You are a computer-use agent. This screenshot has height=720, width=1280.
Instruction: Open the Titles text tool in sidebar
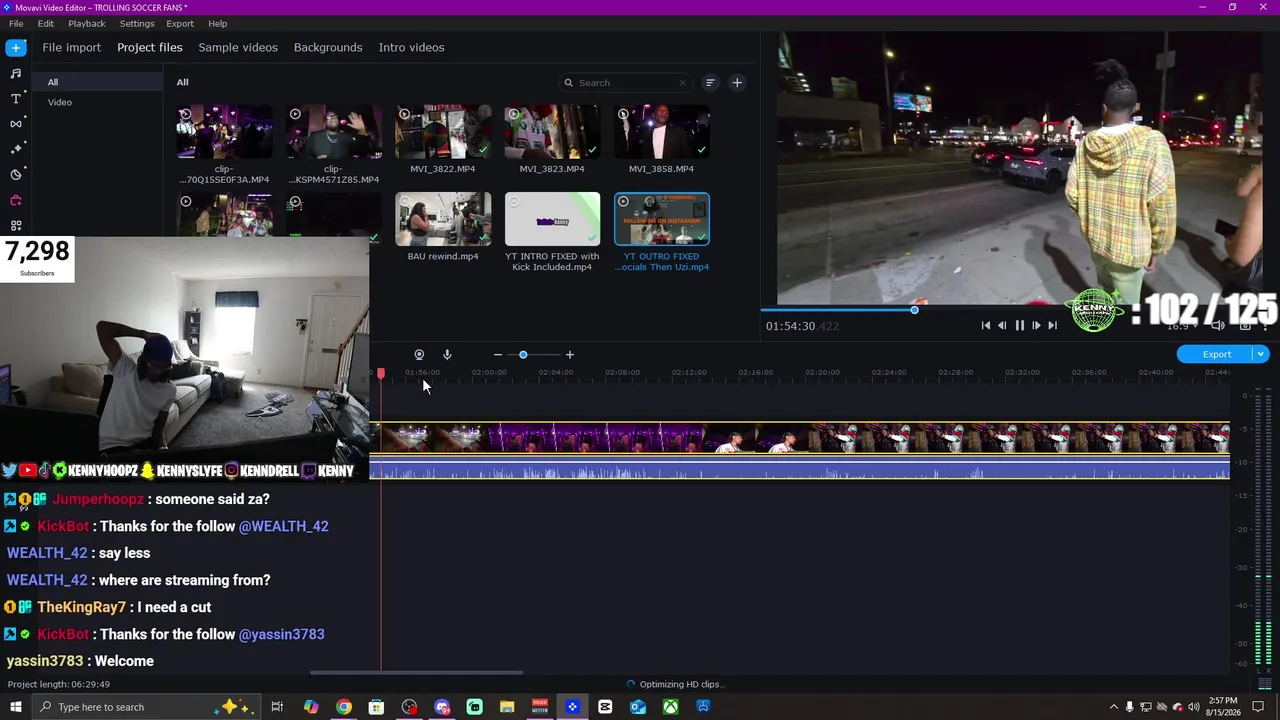click(16, 98)
